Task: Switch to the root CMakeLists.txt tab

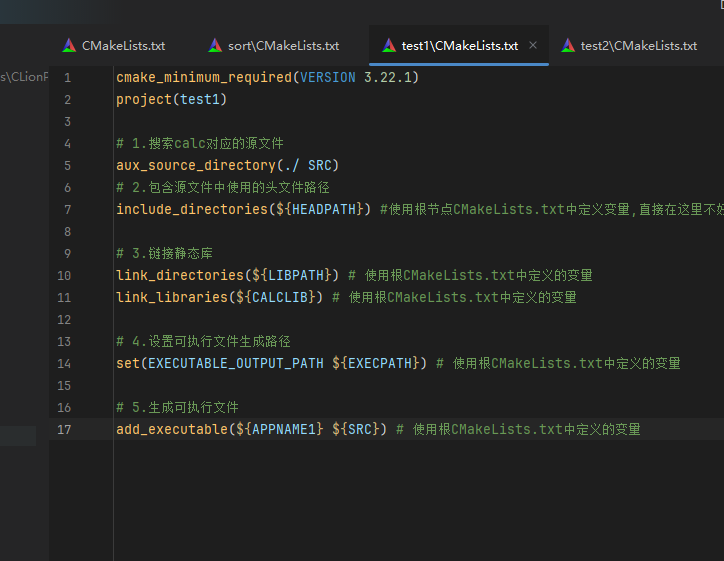Action: point(123,46)
